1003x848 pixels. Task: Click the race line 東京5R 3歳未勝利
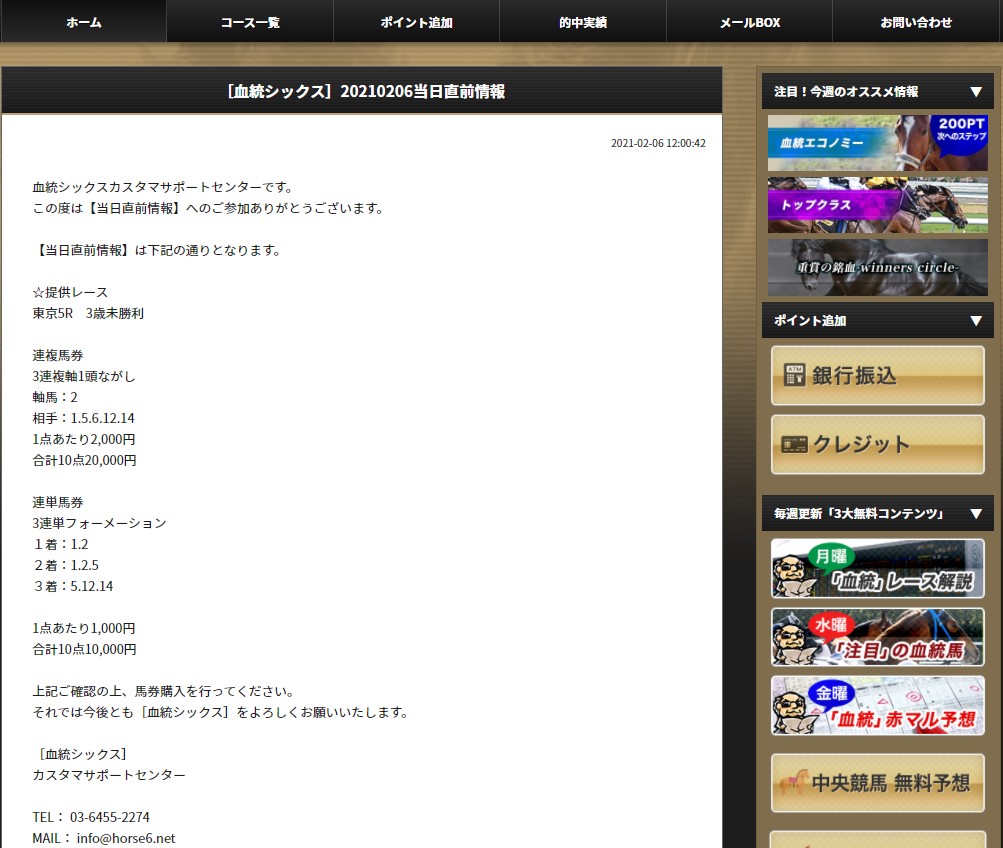point(88,313)
